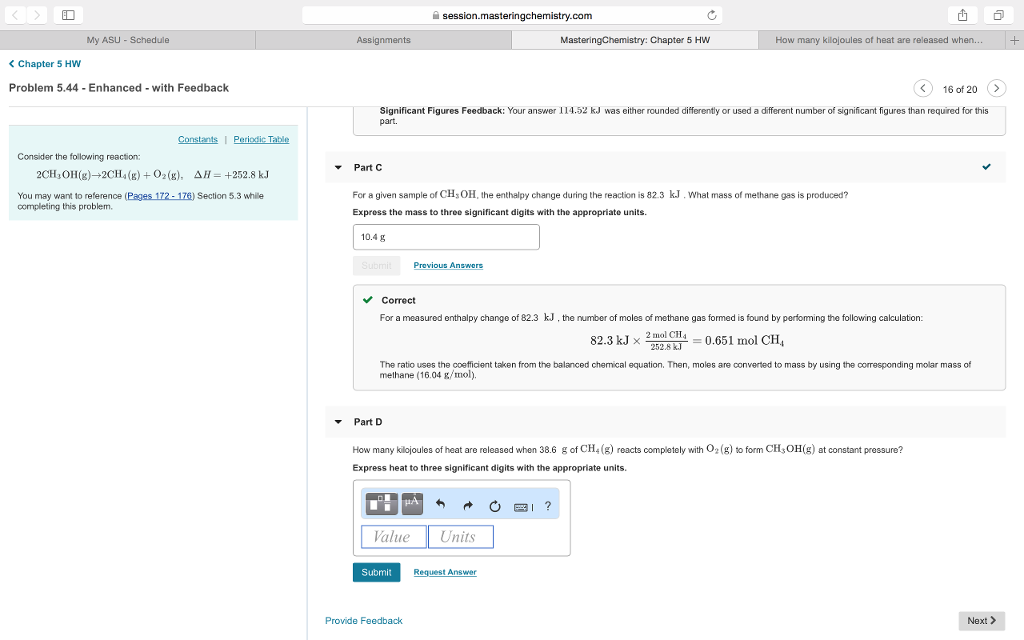
Task: Click the next-problem arrow near 16 of 20
Action: click(996, 88)
